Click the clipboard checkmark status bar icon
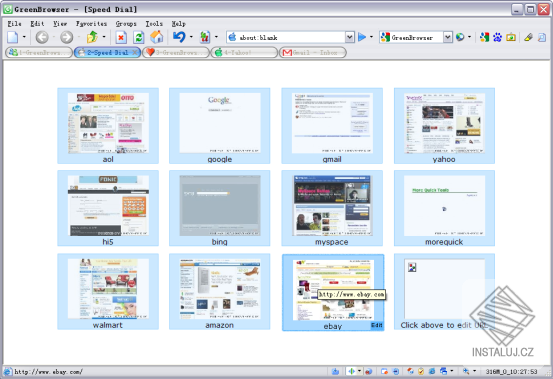This screenshot has width=553, height=379. 421,371
